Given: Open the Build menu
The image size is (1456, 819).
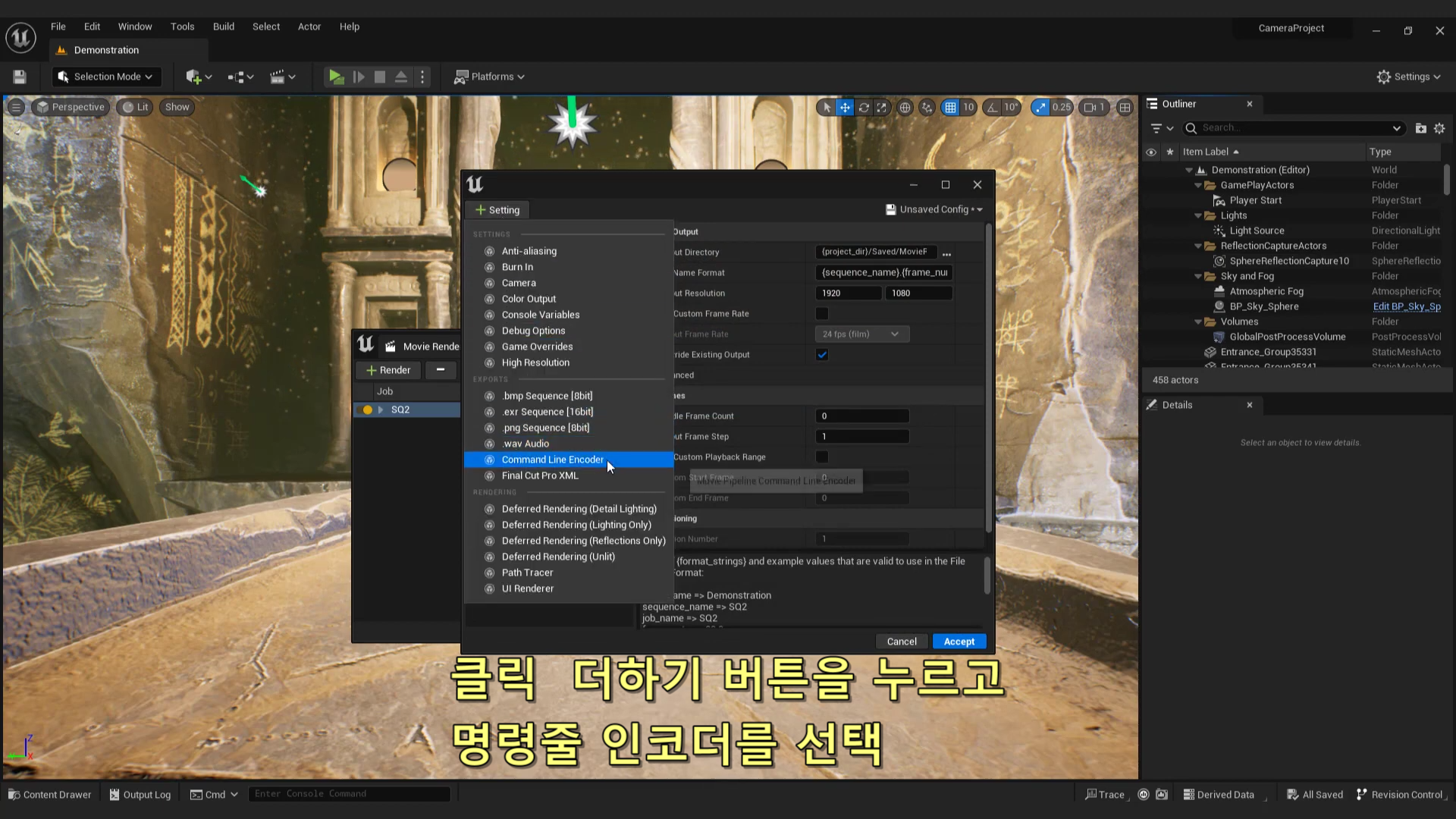Looking at the screenshot, I should (x=223, y=27).
